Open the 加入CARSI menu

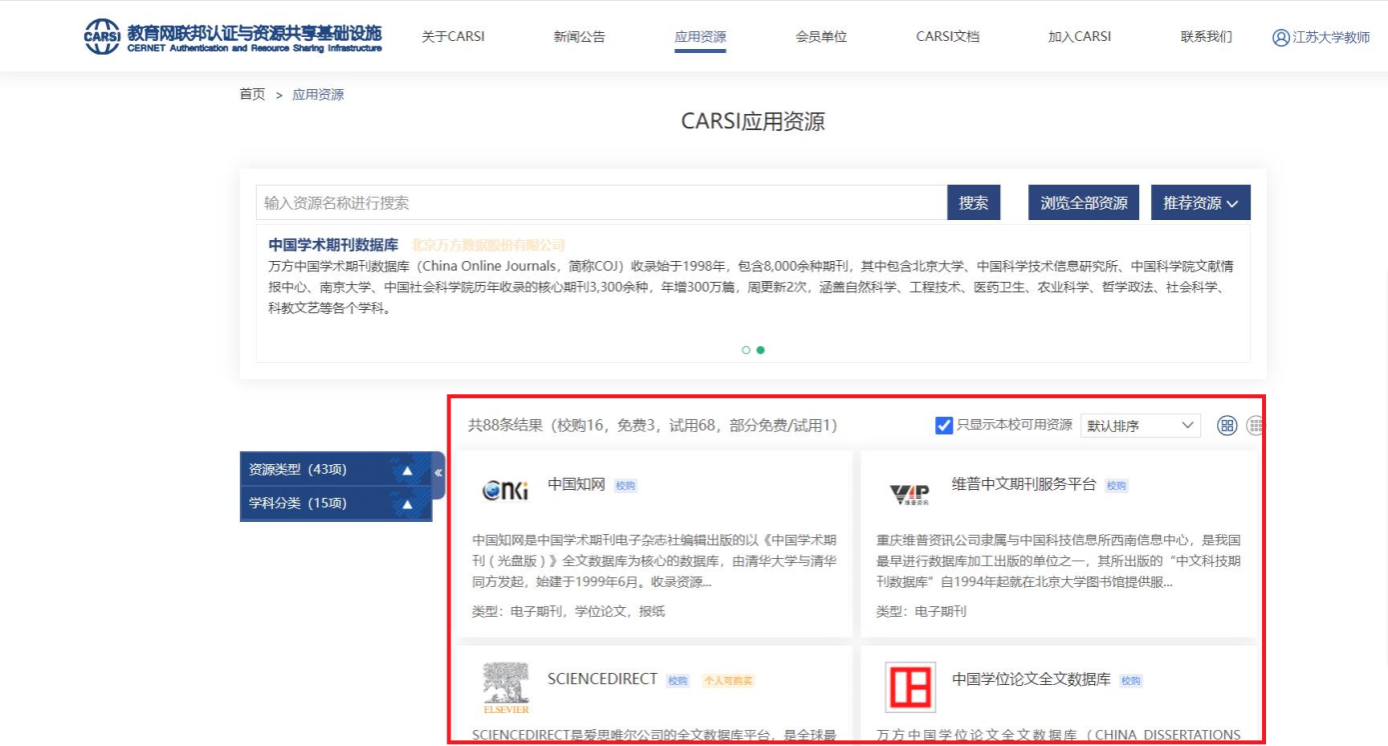pos(1079,37)
